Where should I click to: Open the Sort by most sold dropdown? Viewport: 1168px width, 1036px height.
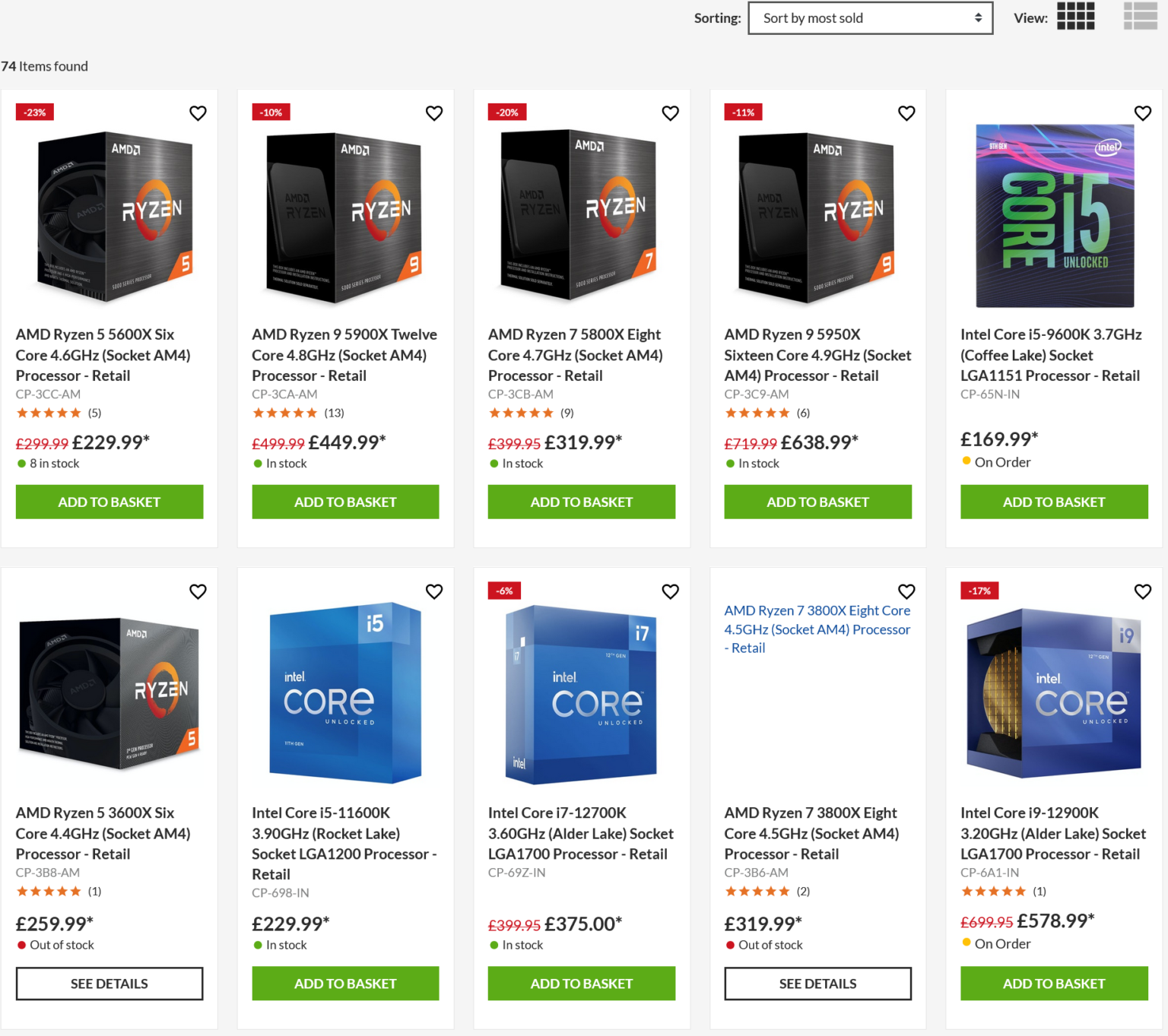pos(870,18)
